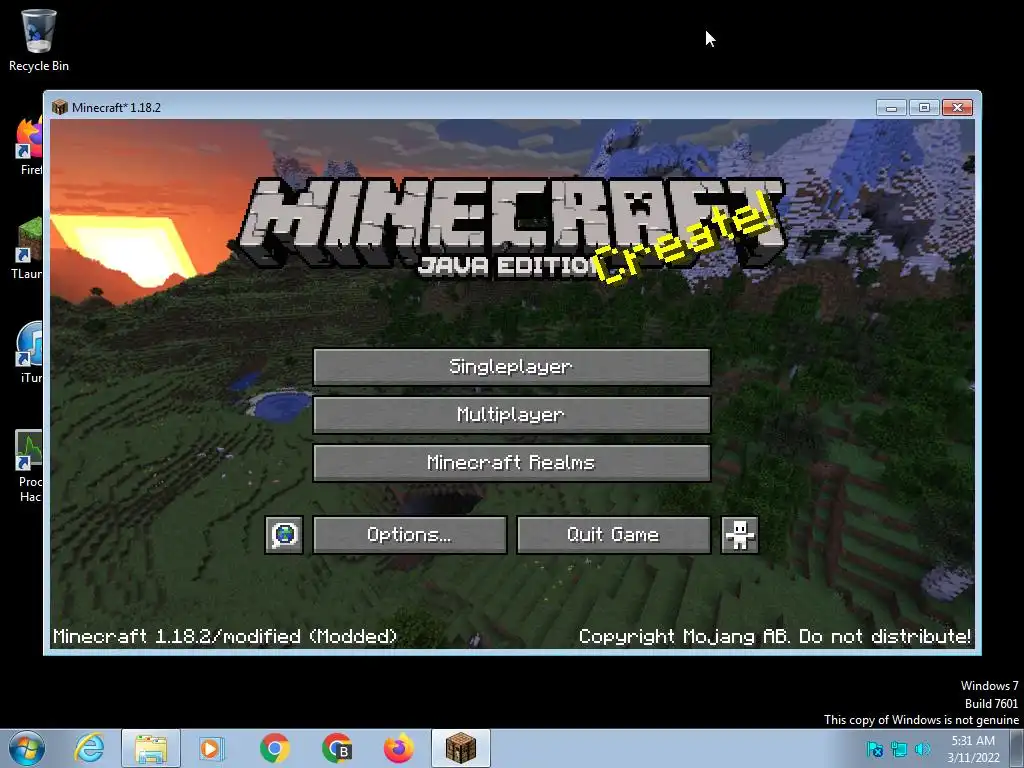Open Windows Media Player from taskbar

point(211,748)
